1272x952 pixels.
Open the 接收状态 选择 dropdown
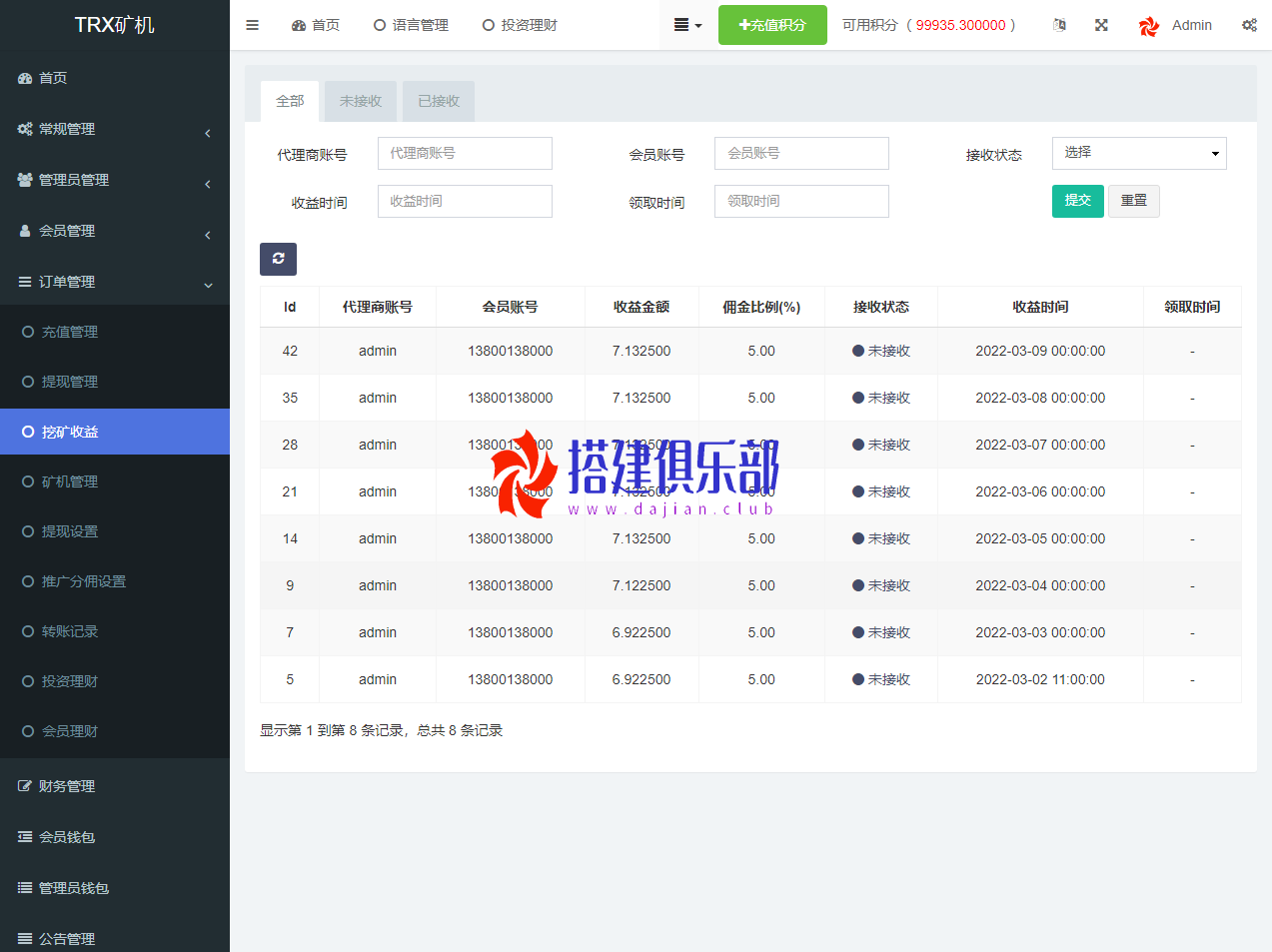(x=1139, y=153)
